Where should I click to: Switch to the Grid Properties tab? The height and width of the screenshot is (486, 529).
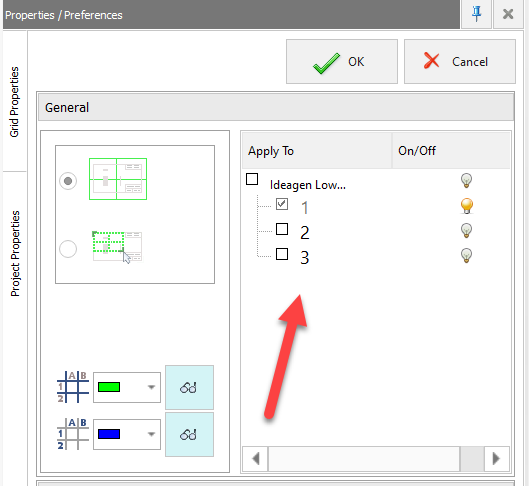click(x=15, y=102)
